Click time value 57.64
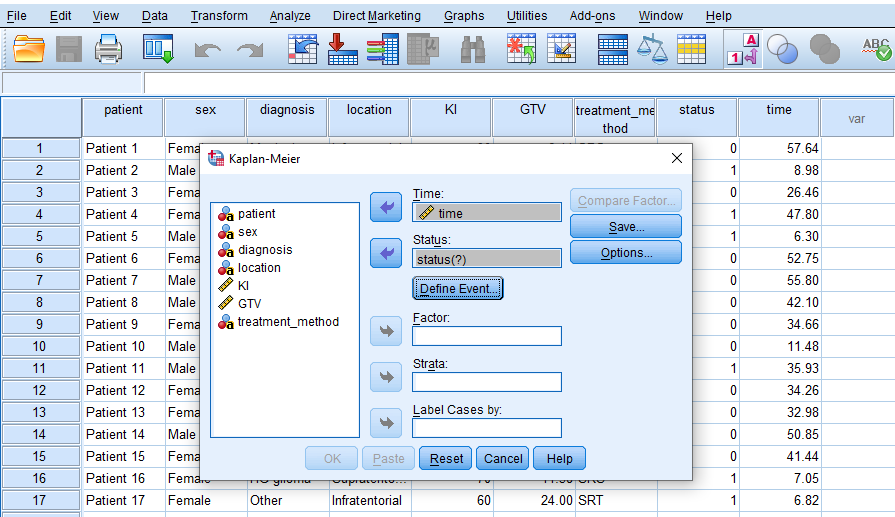This screenshot has width=895, height=517. 779,148
